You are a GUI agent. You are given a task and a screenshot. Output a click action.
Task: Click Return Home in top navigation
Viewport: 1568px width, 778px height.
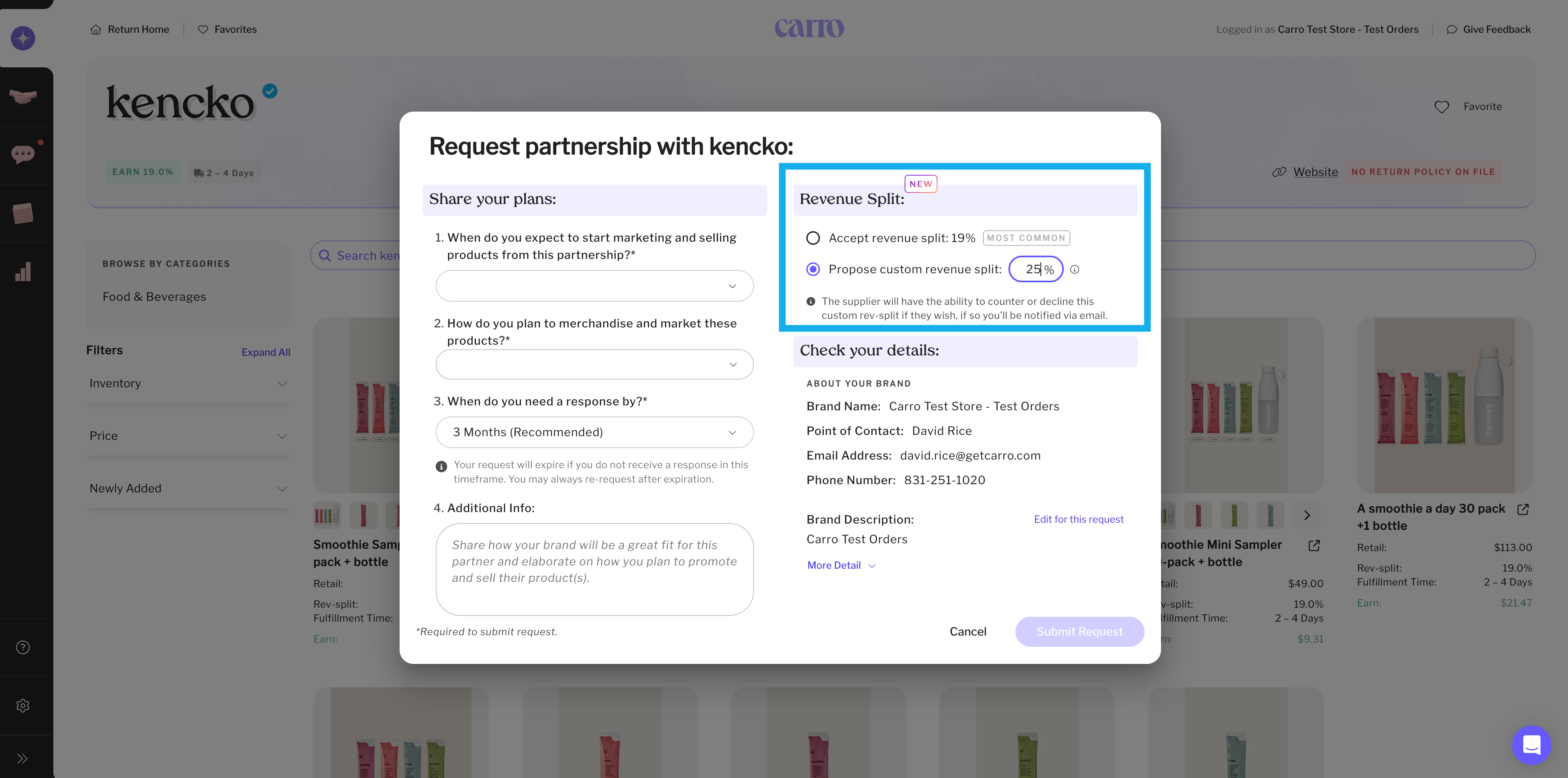tap(130, 29)
